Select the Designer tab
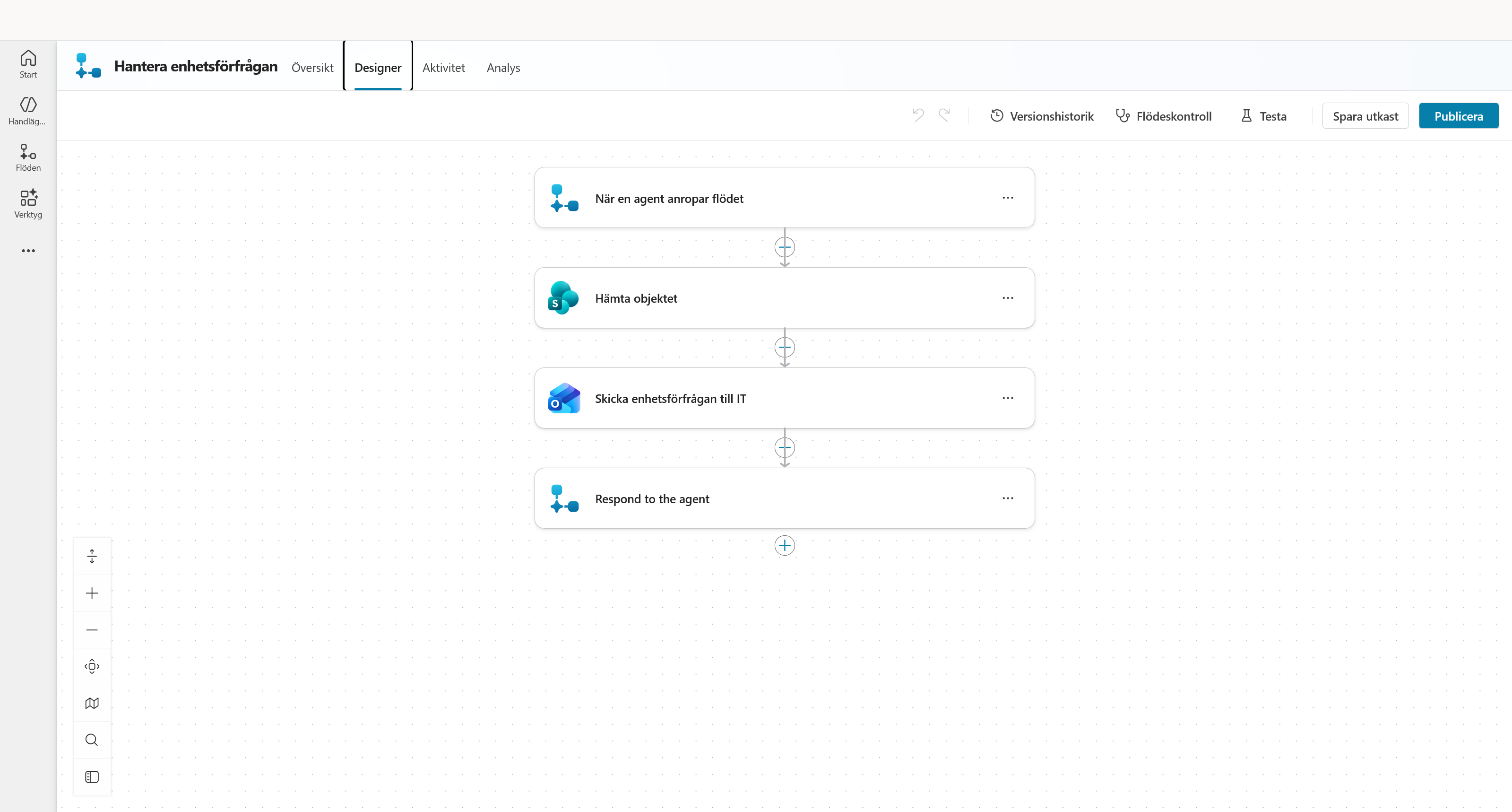This screenshot has height=812, width=1512. (x=378, y=68)
